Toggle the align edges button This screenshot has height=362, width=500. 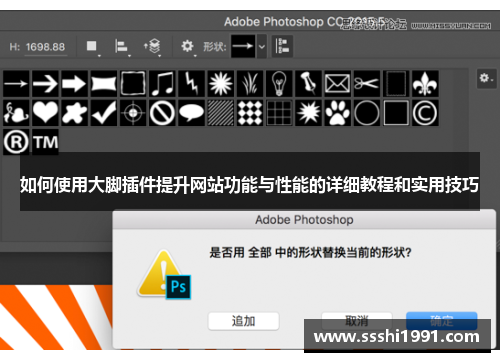pos(282,46)
